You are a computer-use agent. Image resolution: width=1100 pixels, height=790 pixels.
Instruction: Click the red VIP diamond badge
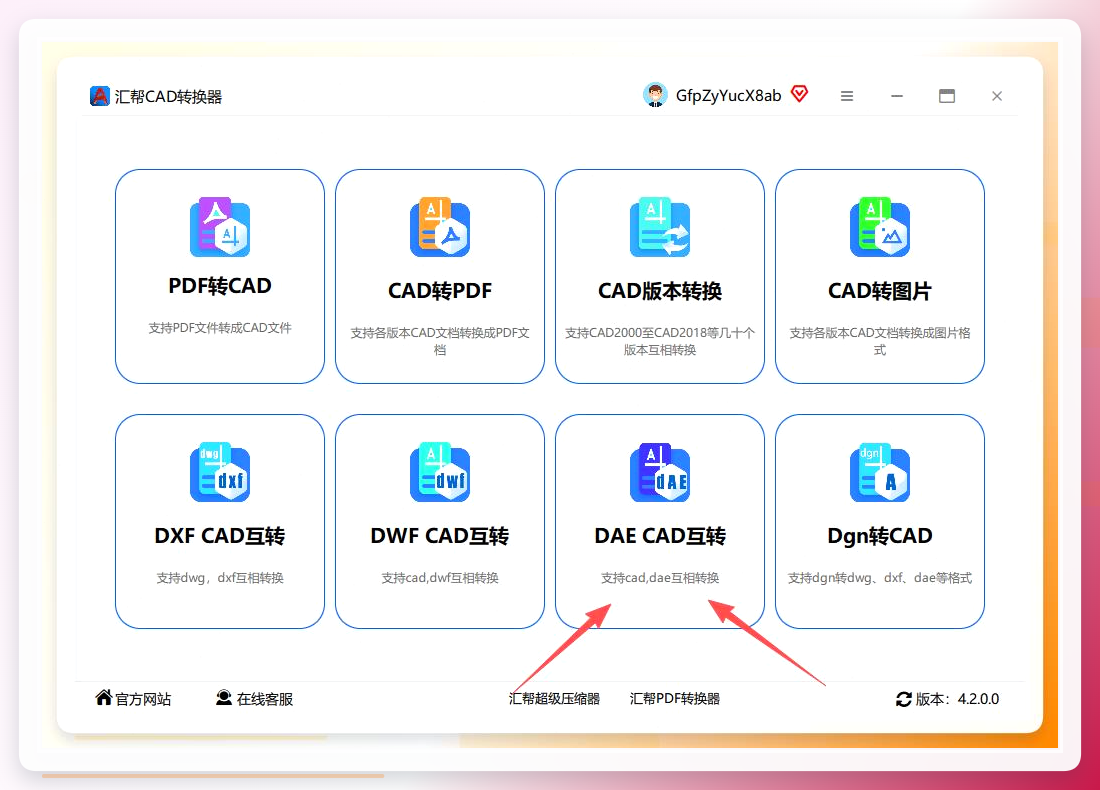[x=799, y=93]
